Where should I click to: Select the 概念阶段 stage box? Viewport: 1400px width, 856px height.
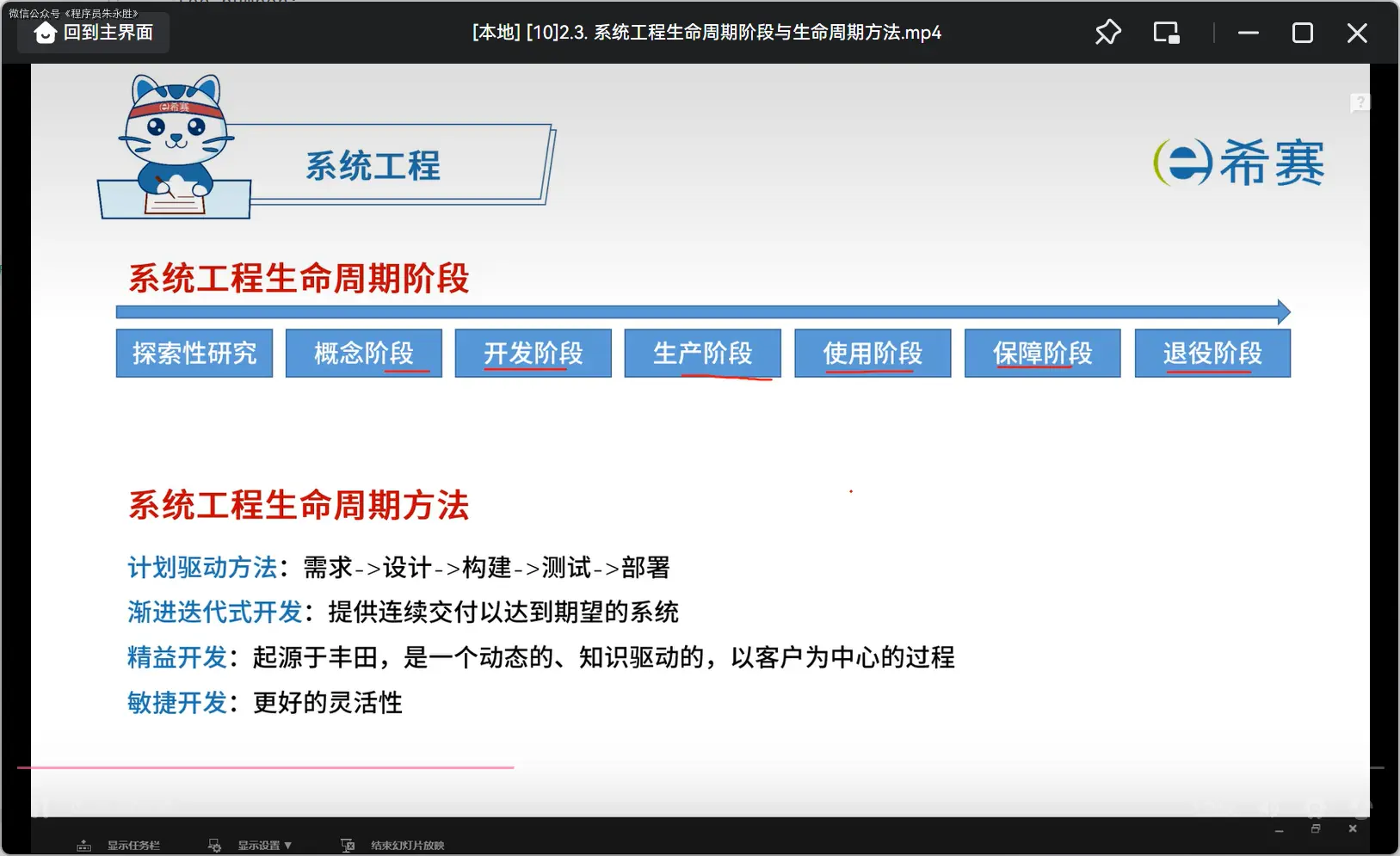(364, 353)
